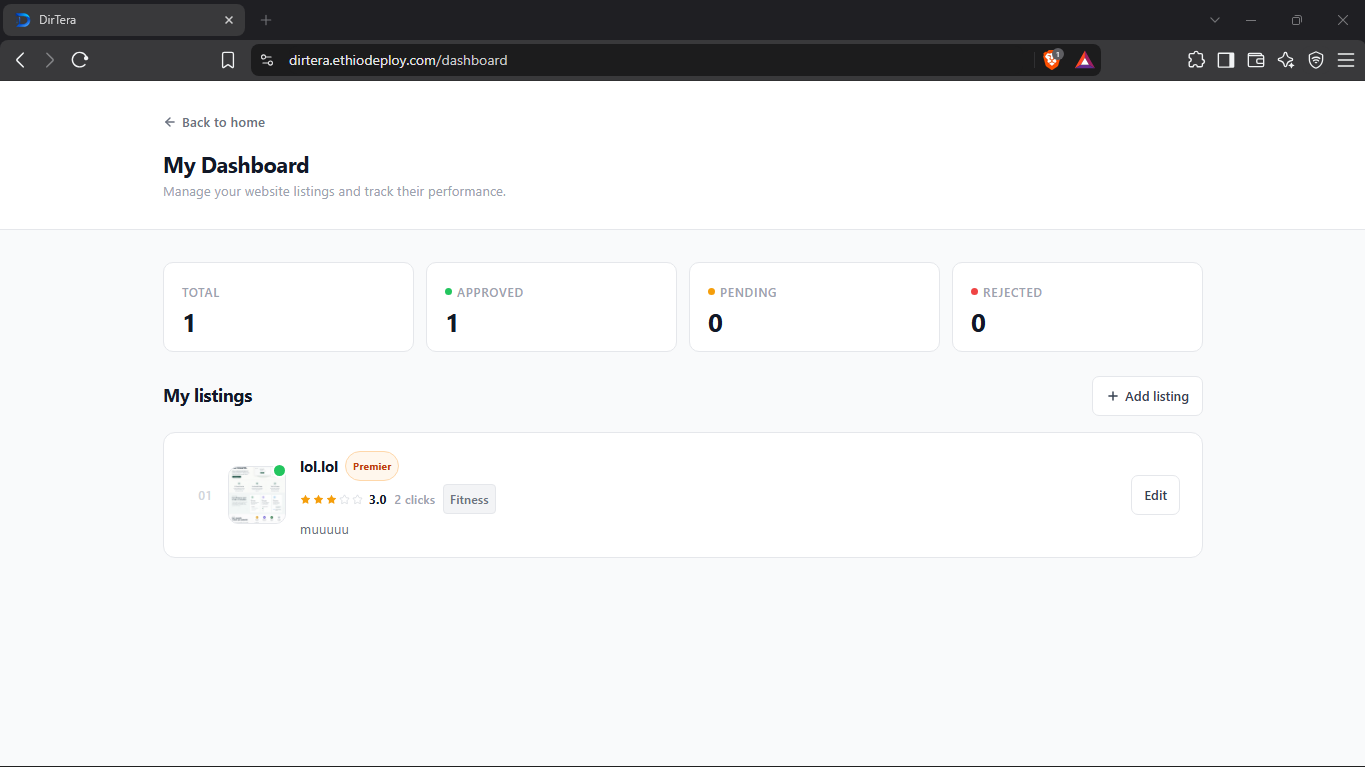Screen dimensions: 1365x767
Task: Click the My Dashboard heading
Action: [236, 165]
